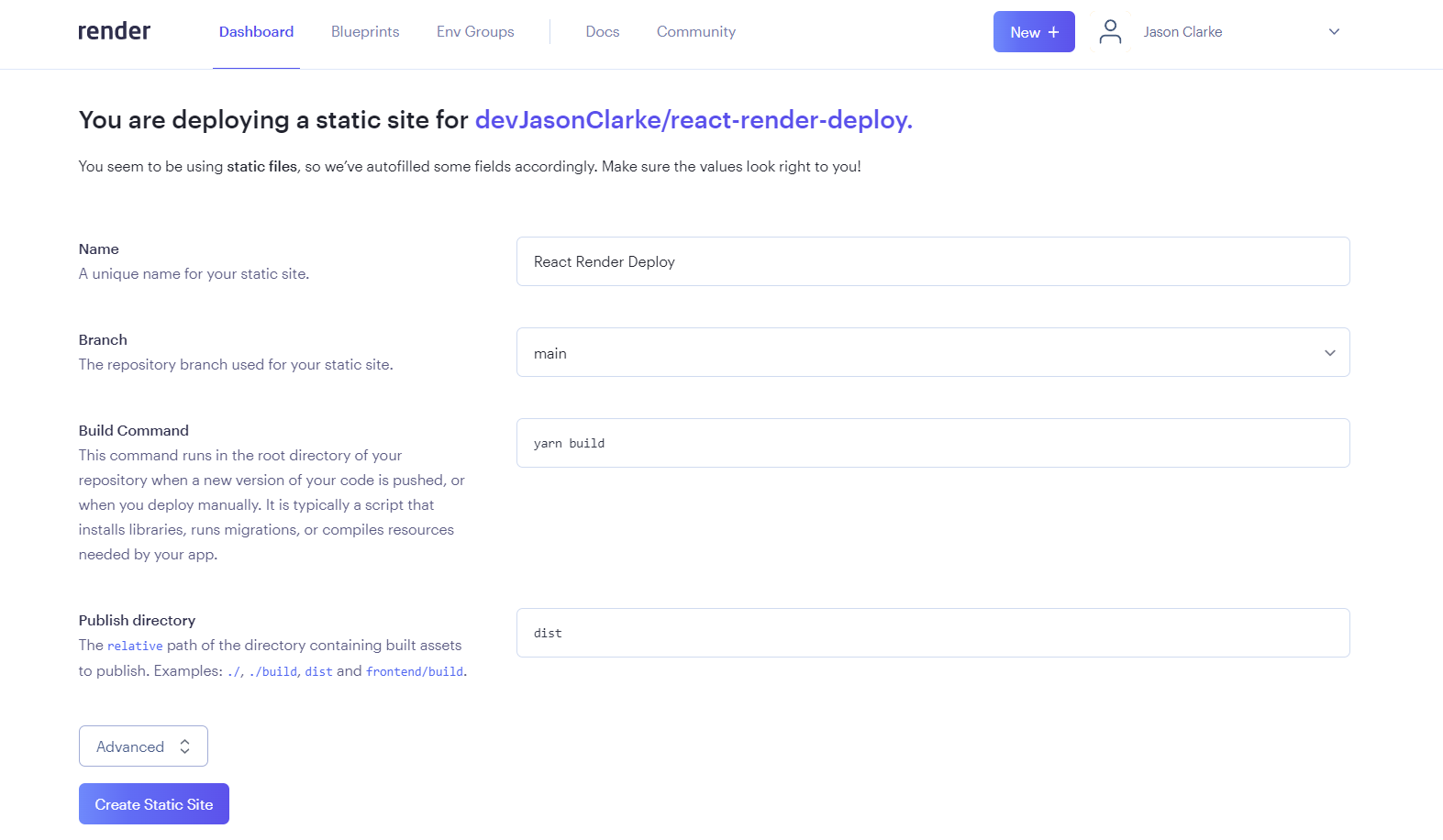Open the Community page
This screenshot has width=1443, height=840.
click(x=695, y=31)
